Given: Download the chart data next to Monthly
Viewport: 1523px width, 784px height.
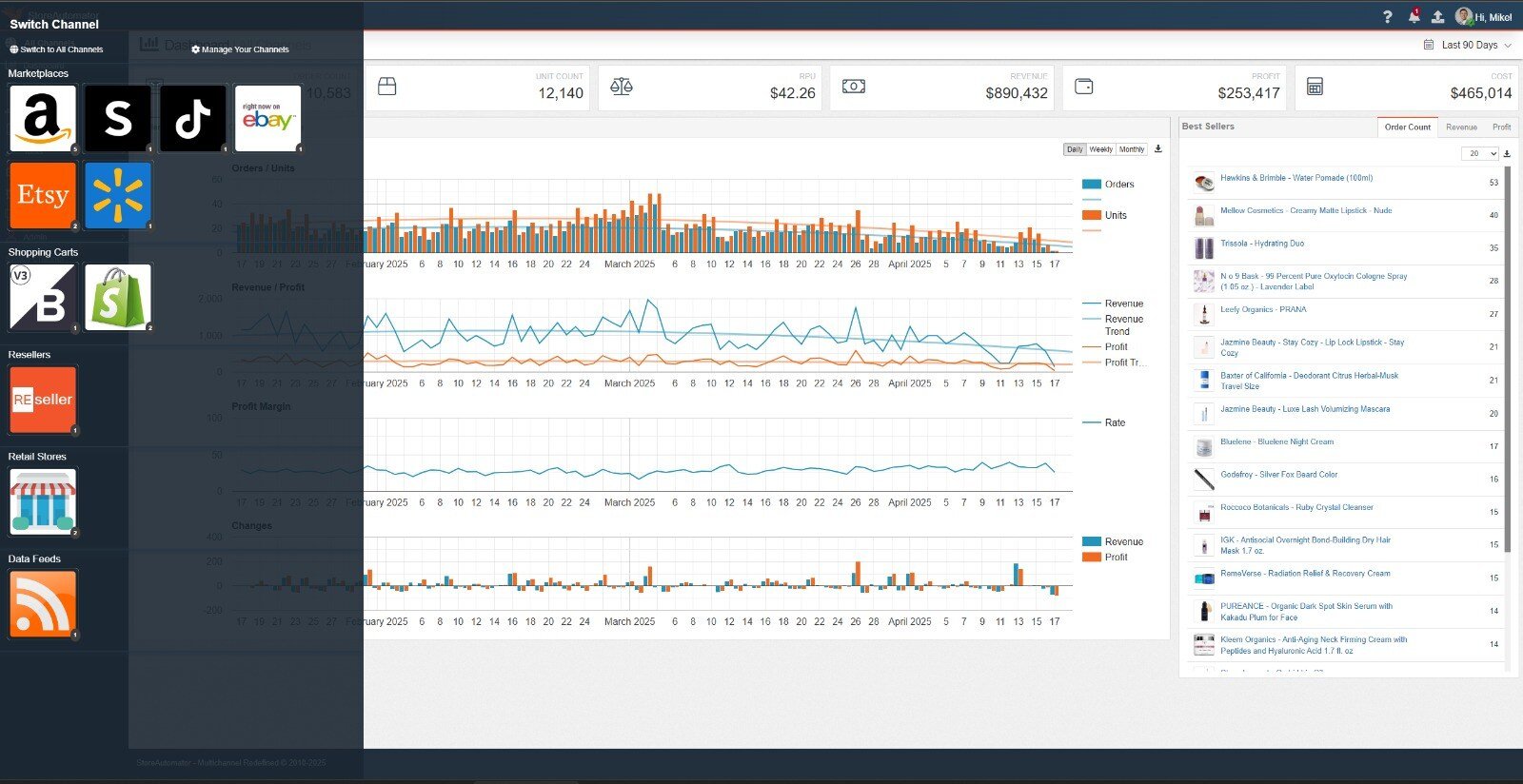Looking at the screenshot, I should [1157, 148].
